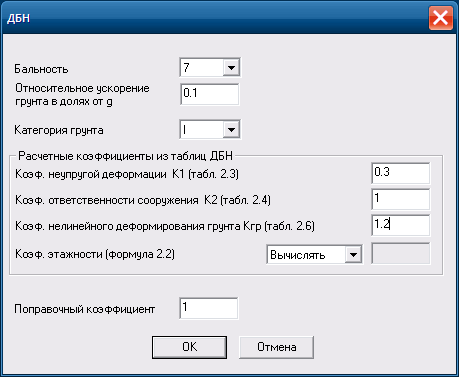Click the K1 inelastic deformation coefficient field
Viewport: 459px width, 377px height.
click(401, 173)
